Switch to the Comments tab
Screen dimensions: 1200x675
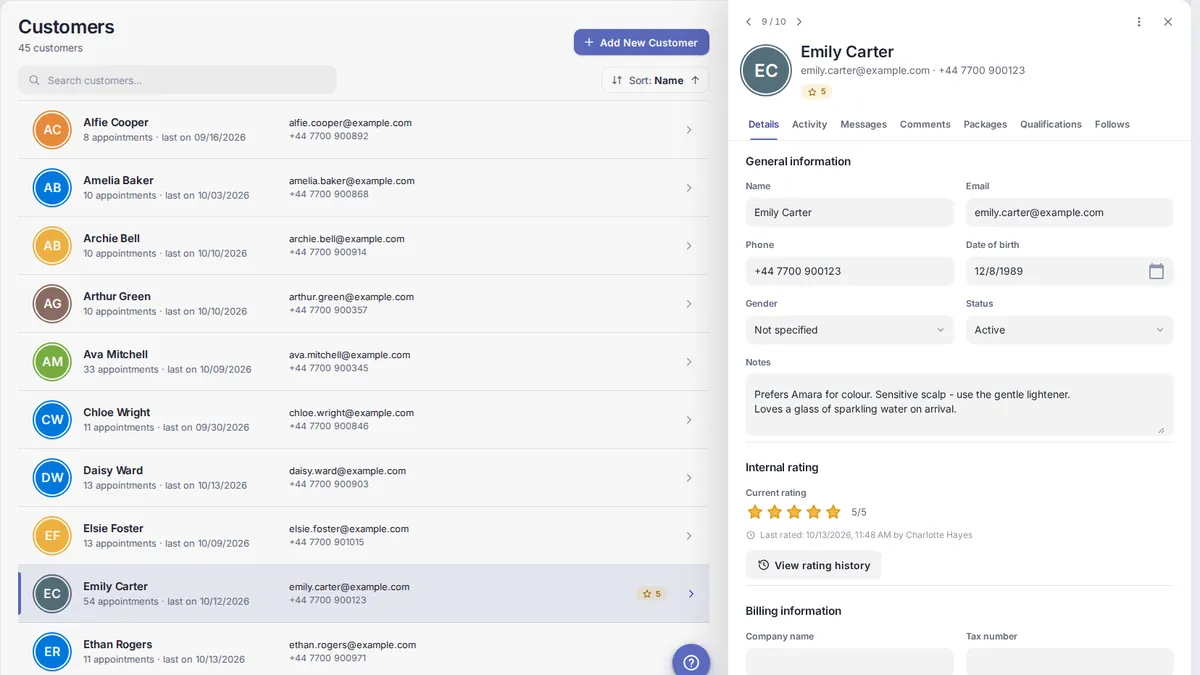[925, 125]
